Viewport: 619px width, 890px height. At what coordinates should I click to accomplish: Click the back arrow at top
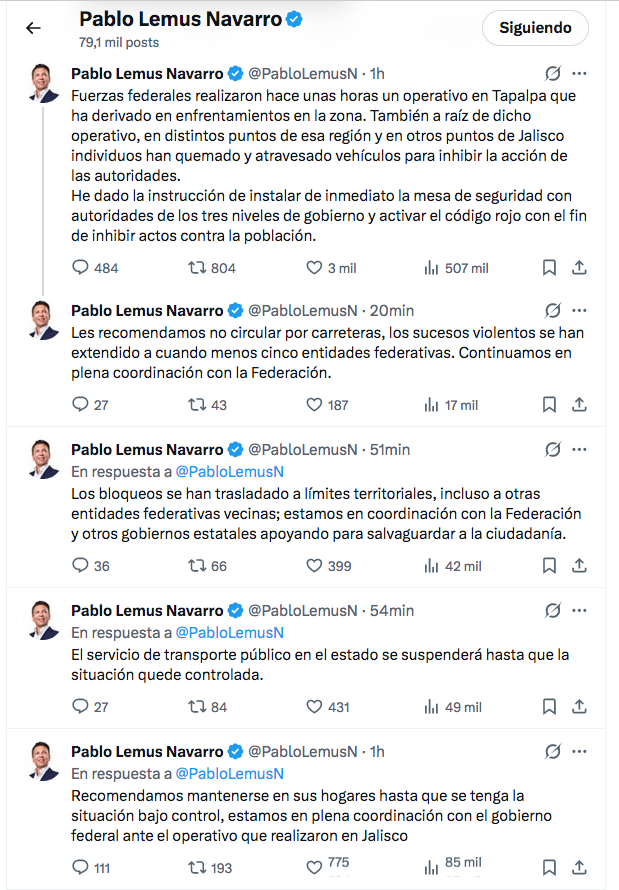[33, 28]
